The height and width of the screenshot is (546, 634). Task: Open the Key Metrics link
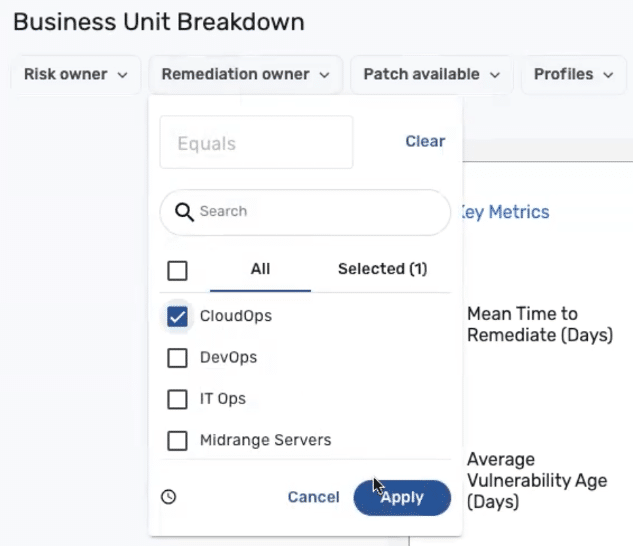tap(504, 212)
